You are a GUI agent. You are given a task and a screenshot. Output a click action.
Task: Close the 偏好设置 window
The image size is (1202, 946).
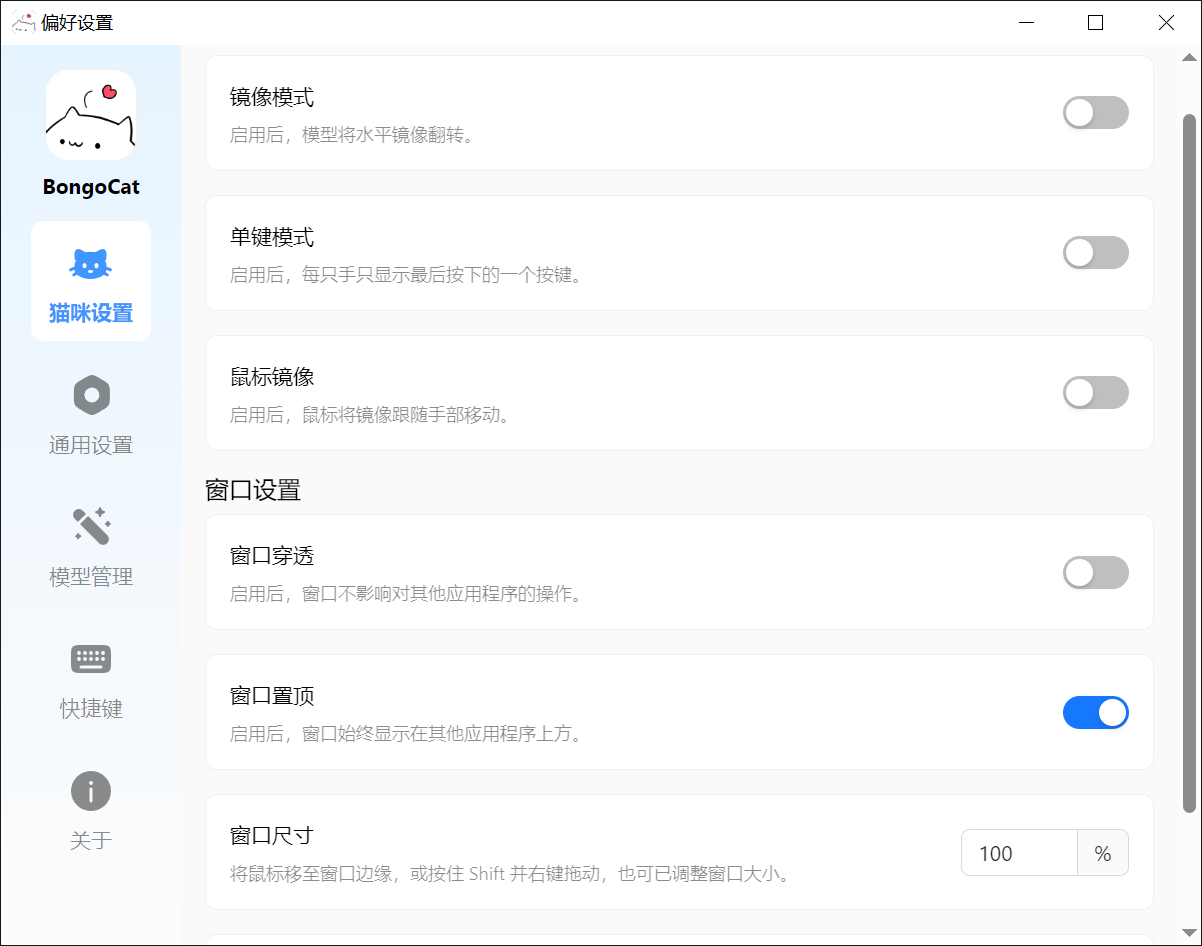pyautogui.click(x=1166, y=22)
